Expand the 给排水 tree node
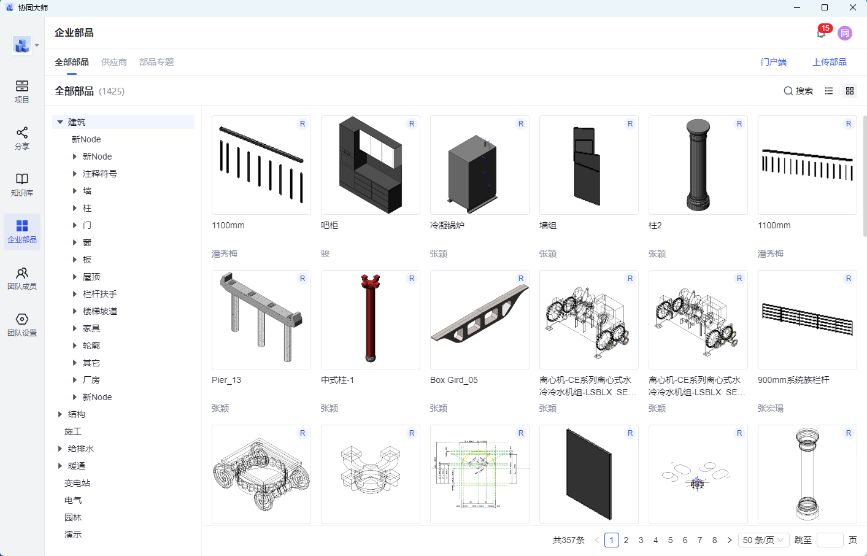Image resolution: width=867 pixels, height=556 pixels. (x=59, y=448)
